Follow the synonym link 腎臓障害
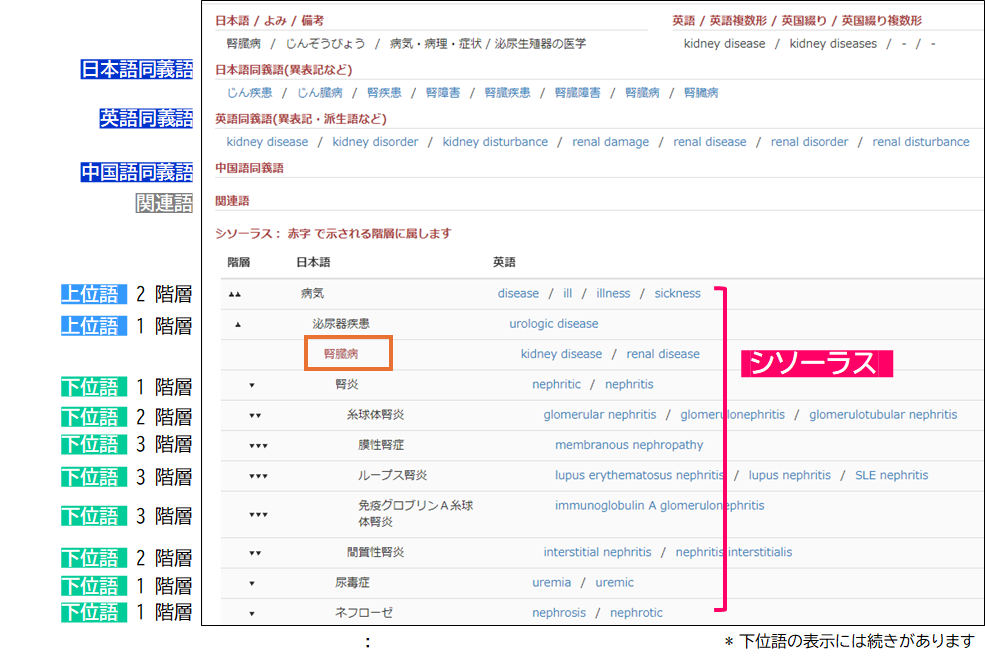The image size is (985, 659). coord(578,93)
